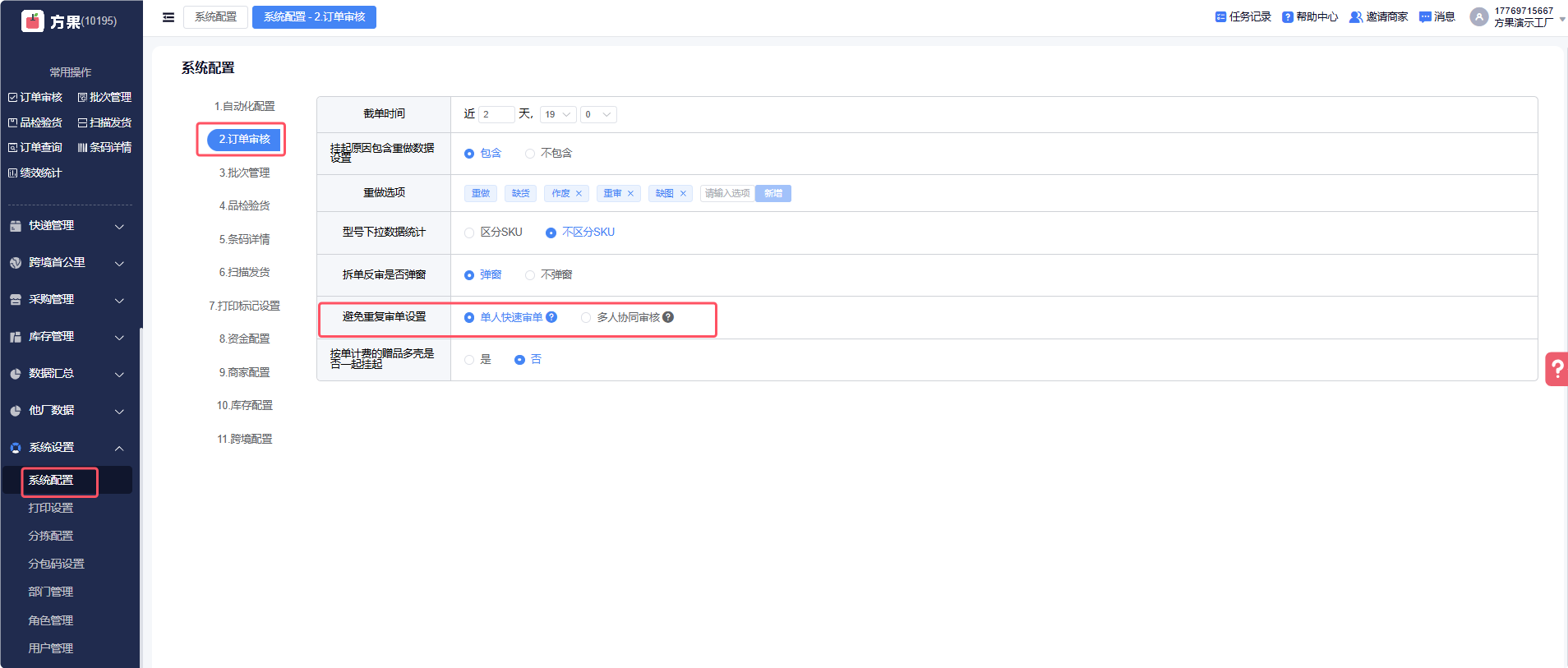The image size is (1568, 668).
Task: Select 多人协同审核 radio option
Action: point(586,318)
